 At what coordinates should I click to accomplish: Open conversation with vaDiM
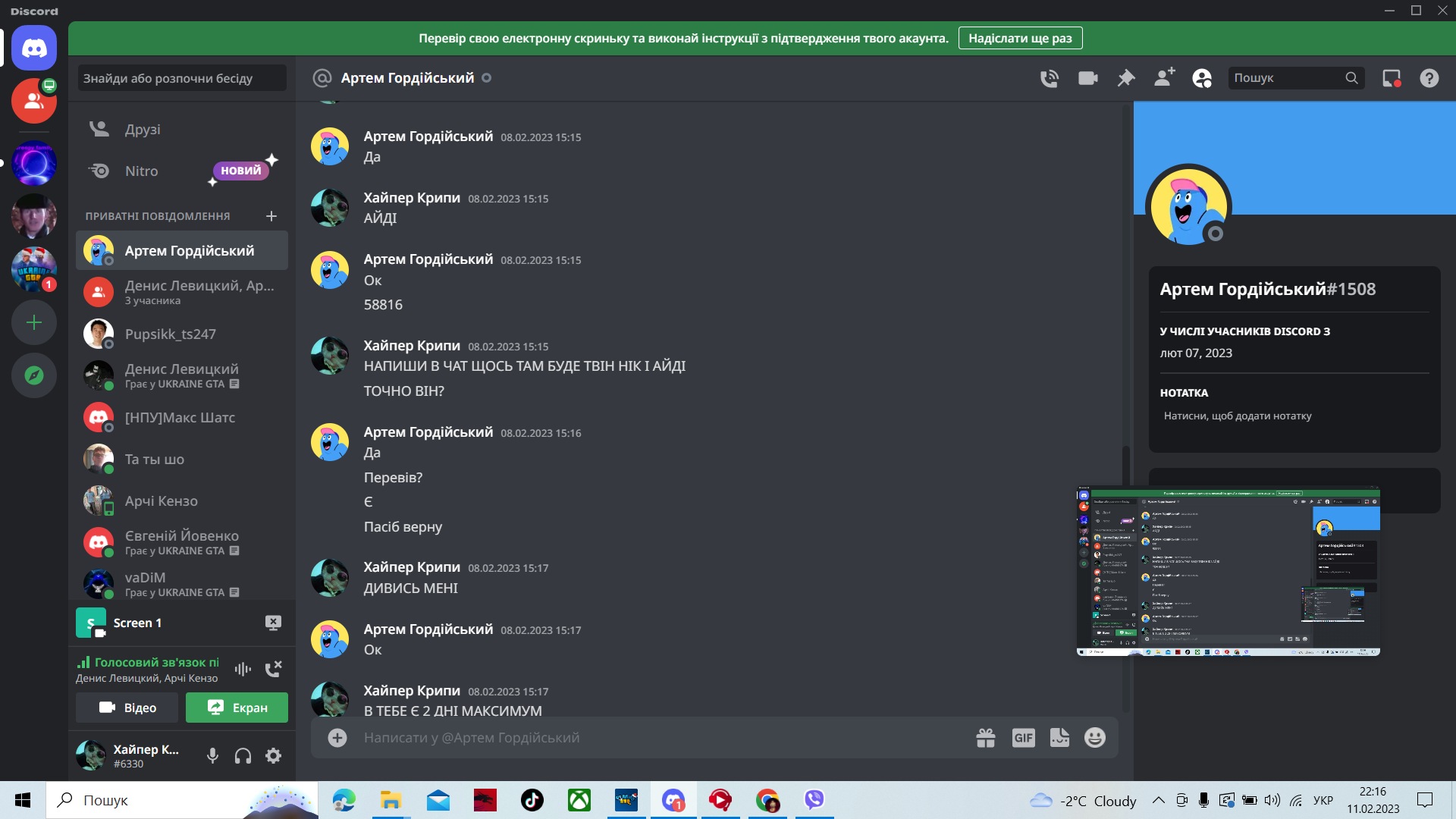[182, 584]
